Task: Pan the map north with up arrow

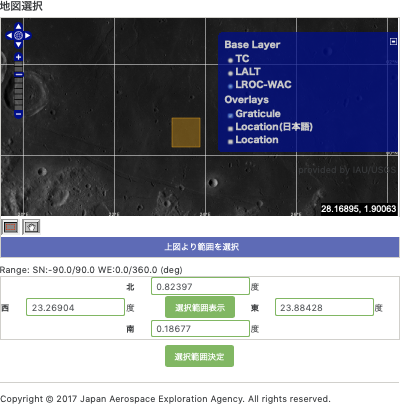Action: point(19,27)
